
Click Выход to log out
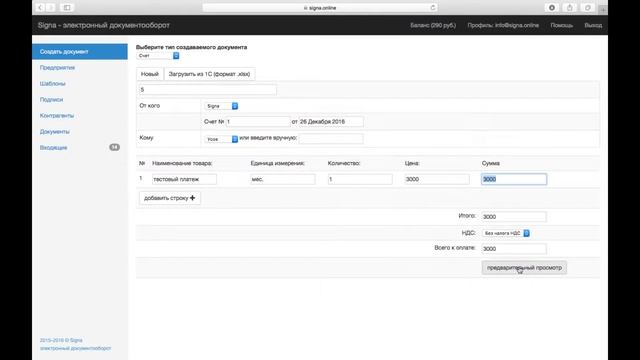pyautogui.click(x=593, y=25)
